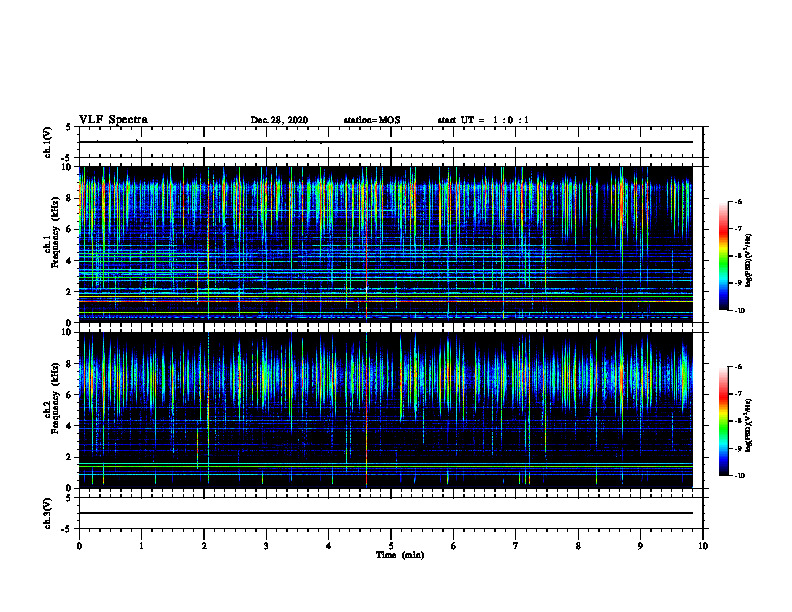Click the ch.1 spectrogram color scale bar

[x=723, y=256]
